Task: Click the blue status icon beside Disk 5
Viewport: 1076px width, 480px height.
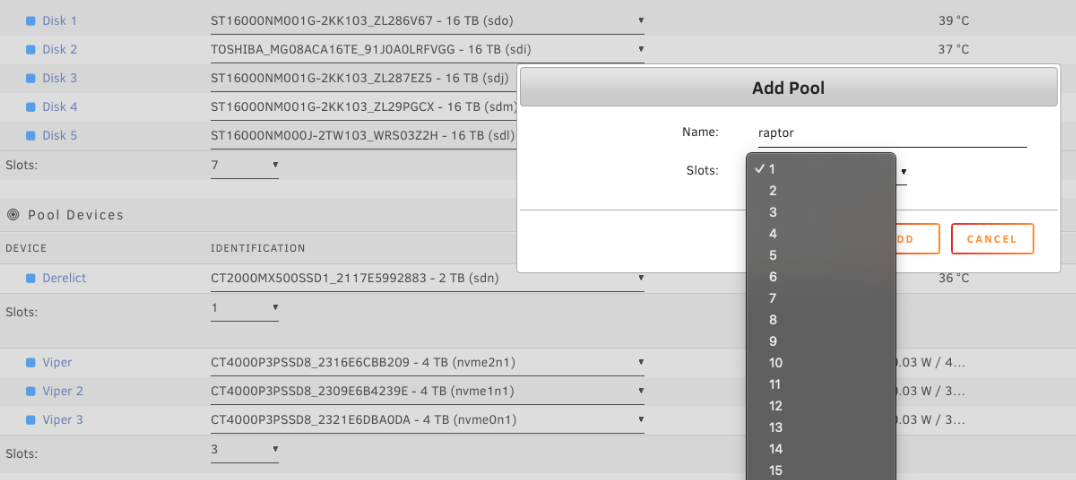Action: (30, 136)
